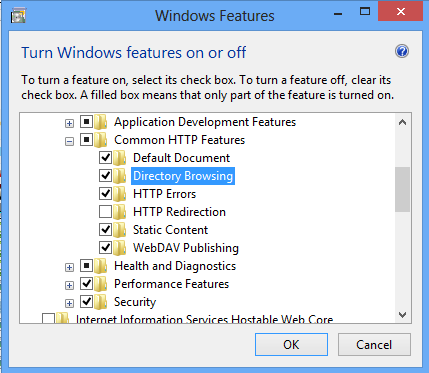Viewport: 429px width, 373px height.
Task: Select the Default Document folder icon
Action: pyautogui.click(x=119, y=158)
